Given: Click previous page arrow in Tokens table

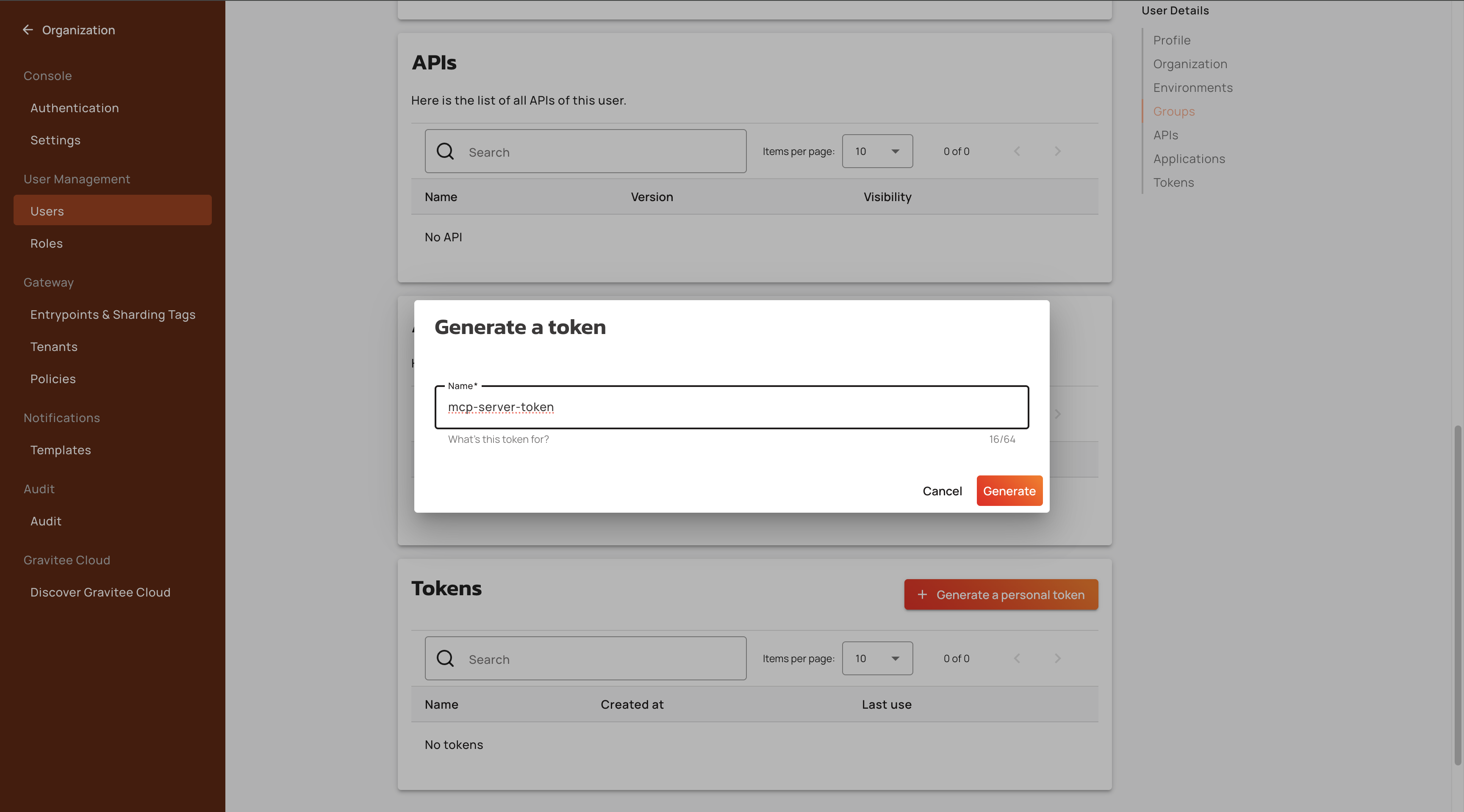Looking at the screenshot, I should click(x=1017, y=658).
